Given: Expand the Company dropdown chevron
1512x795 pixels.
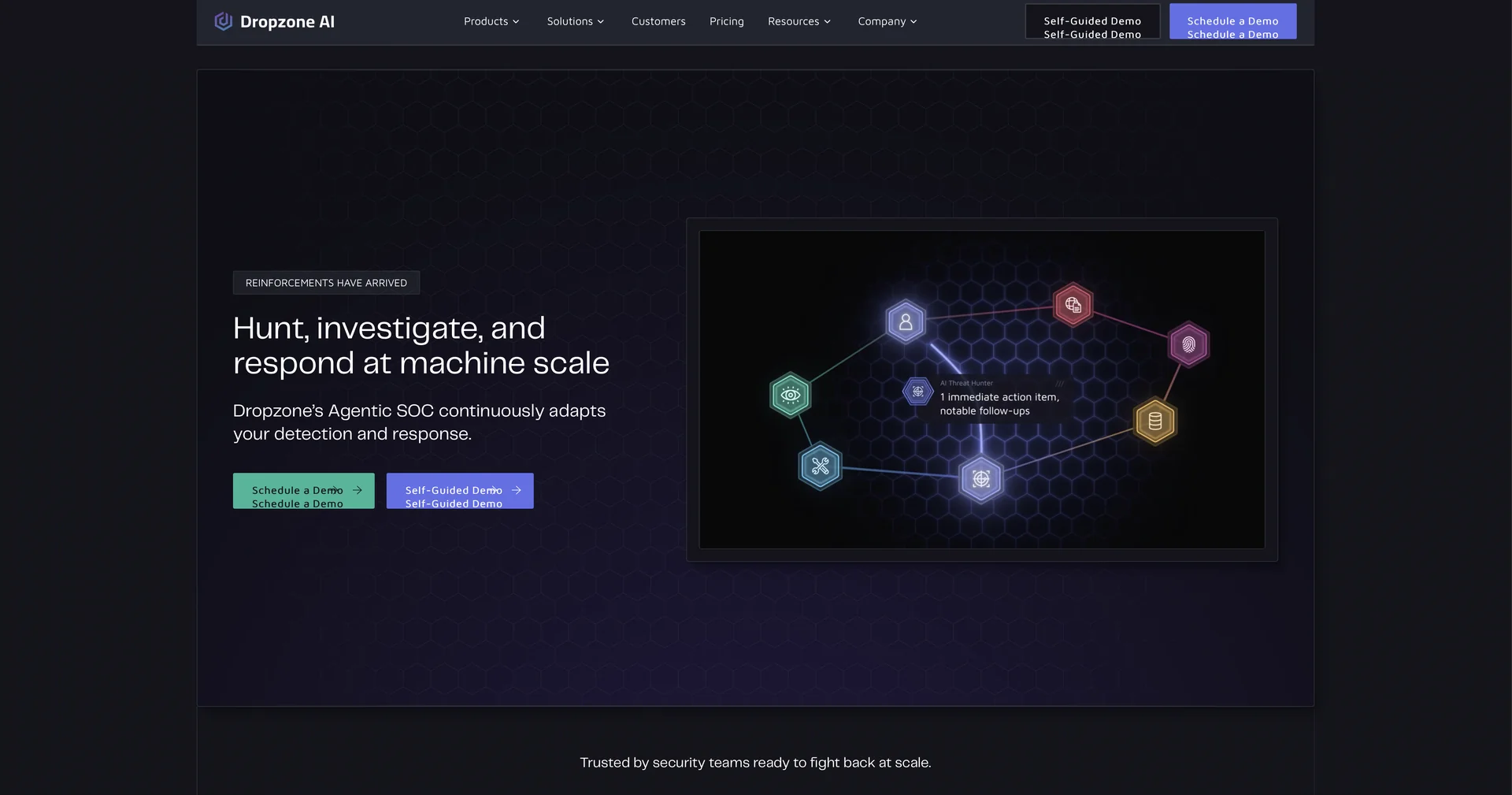Looking at the screenshot, I should pos(913,21).
